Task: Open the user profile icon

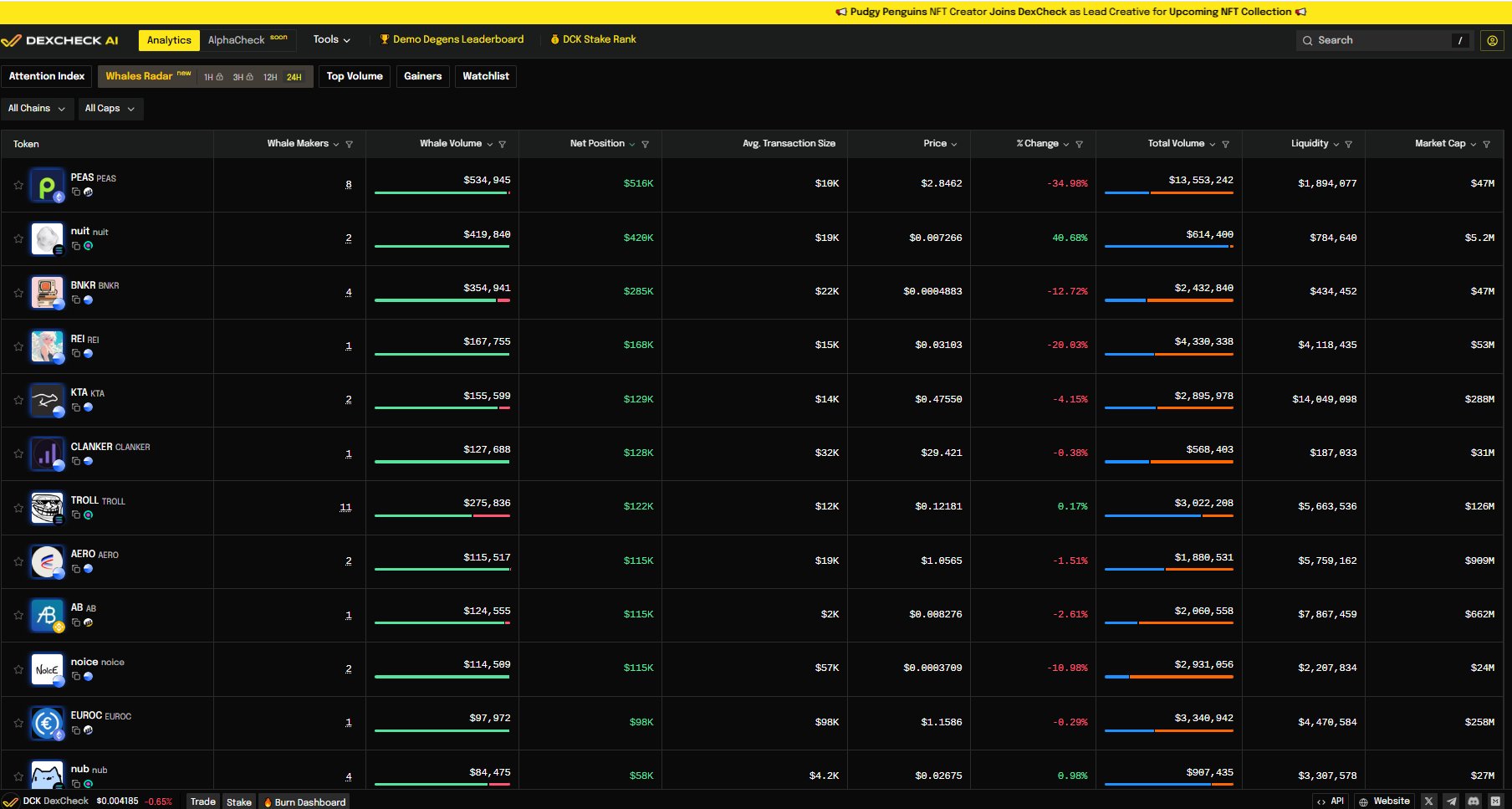Action: point(1492,40)
